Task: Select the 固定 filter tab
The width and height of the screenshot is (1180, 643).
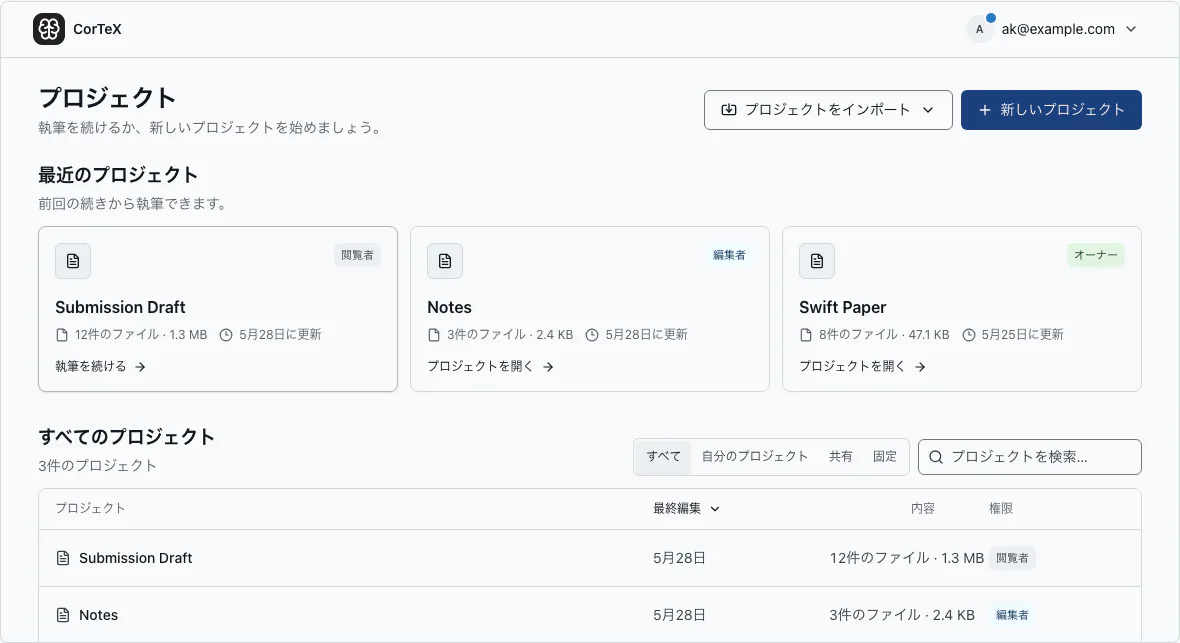Action: [884, 456]
